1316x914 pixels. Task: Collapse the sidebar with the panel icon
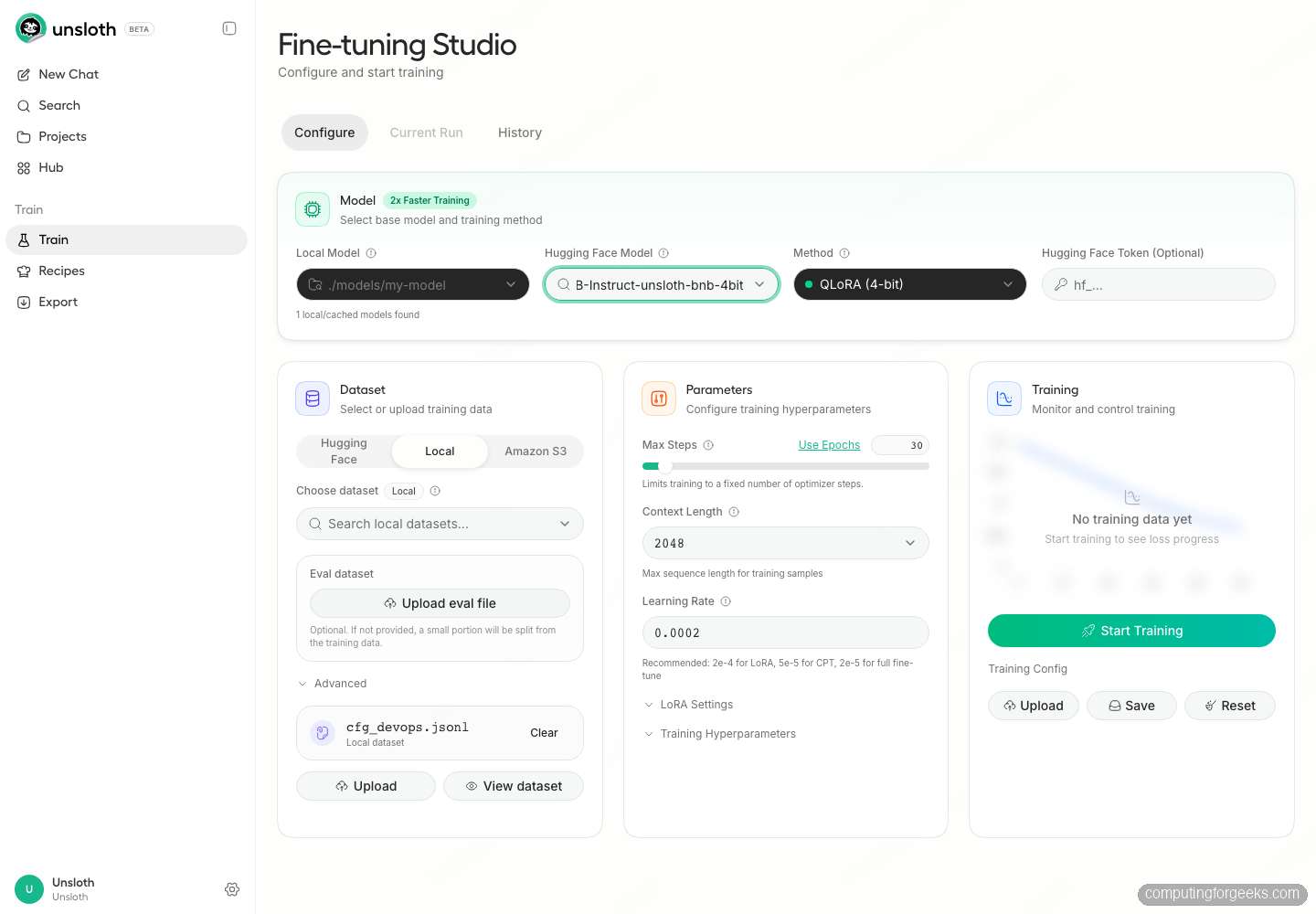point(229,28)
